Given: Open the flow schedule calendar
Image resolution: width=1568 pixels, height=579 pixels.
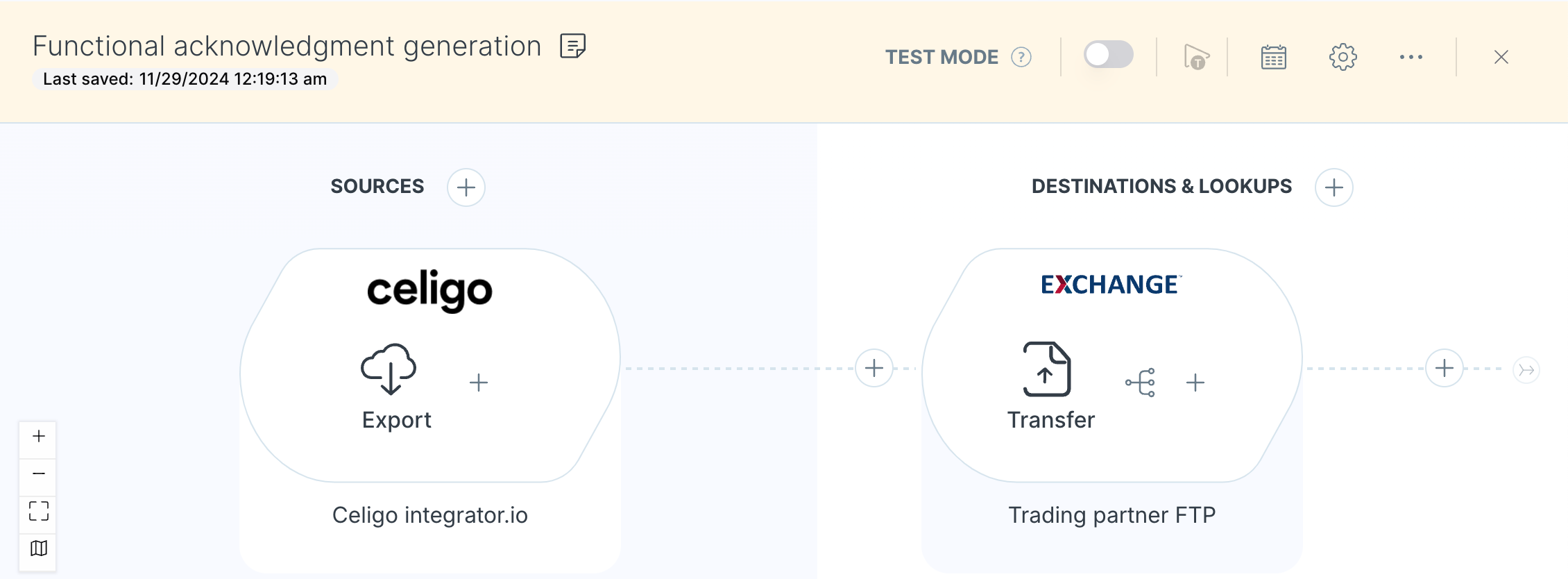Looking at the screenshot, I should 1273,57.
